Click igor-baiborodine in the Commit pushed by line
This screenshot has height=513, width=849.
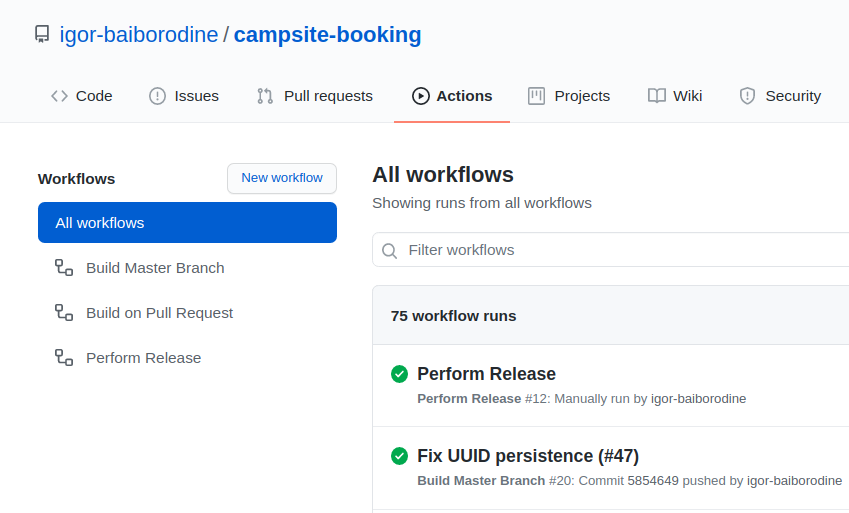click(794, 480)
